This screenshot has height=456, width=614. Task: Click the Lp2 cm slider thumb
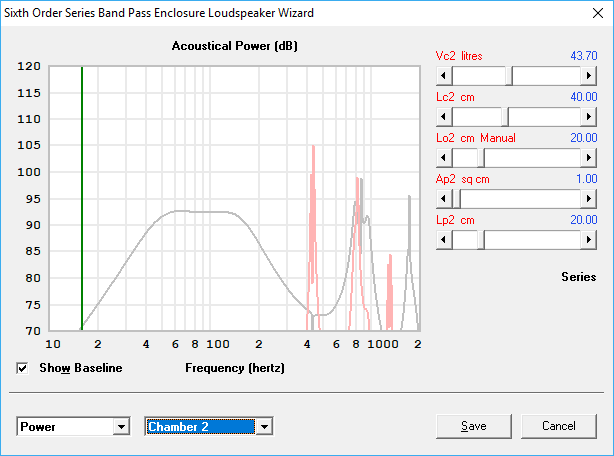[x=481, y=240]
